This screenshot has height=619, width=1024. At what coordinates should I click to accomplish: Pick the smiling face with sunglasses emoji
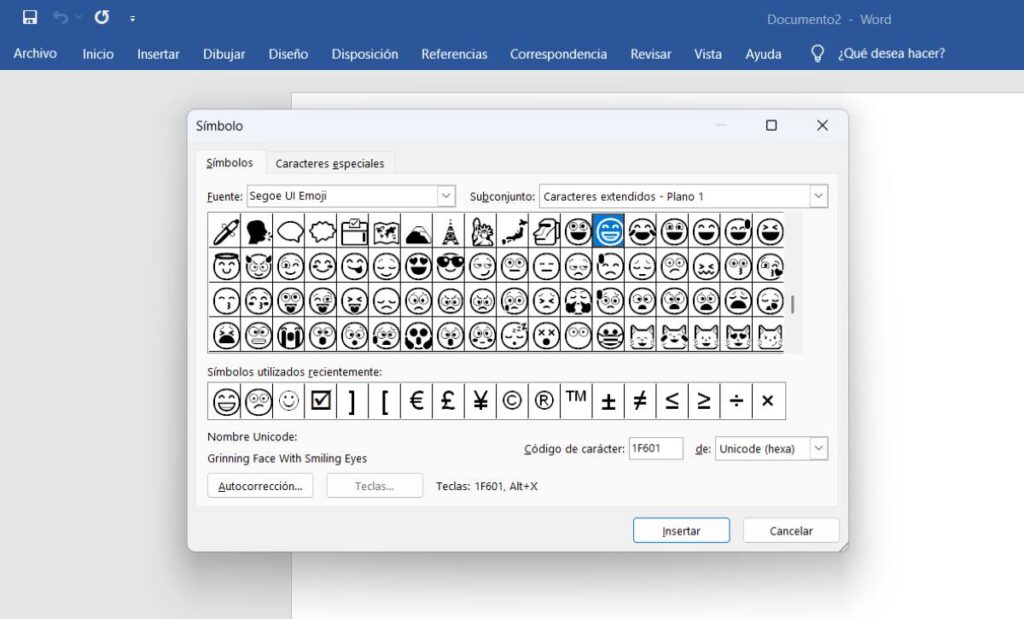[x=449, y=266]
